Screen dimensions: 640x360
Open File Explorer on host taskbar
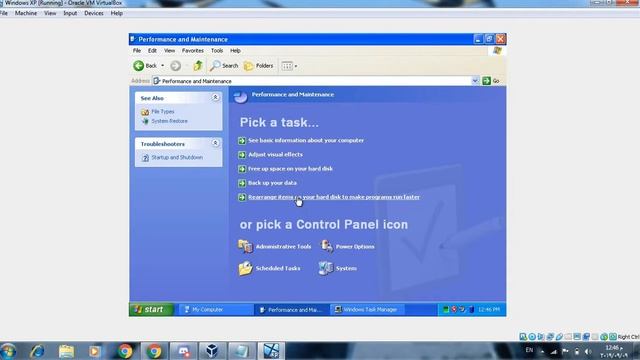66,351
